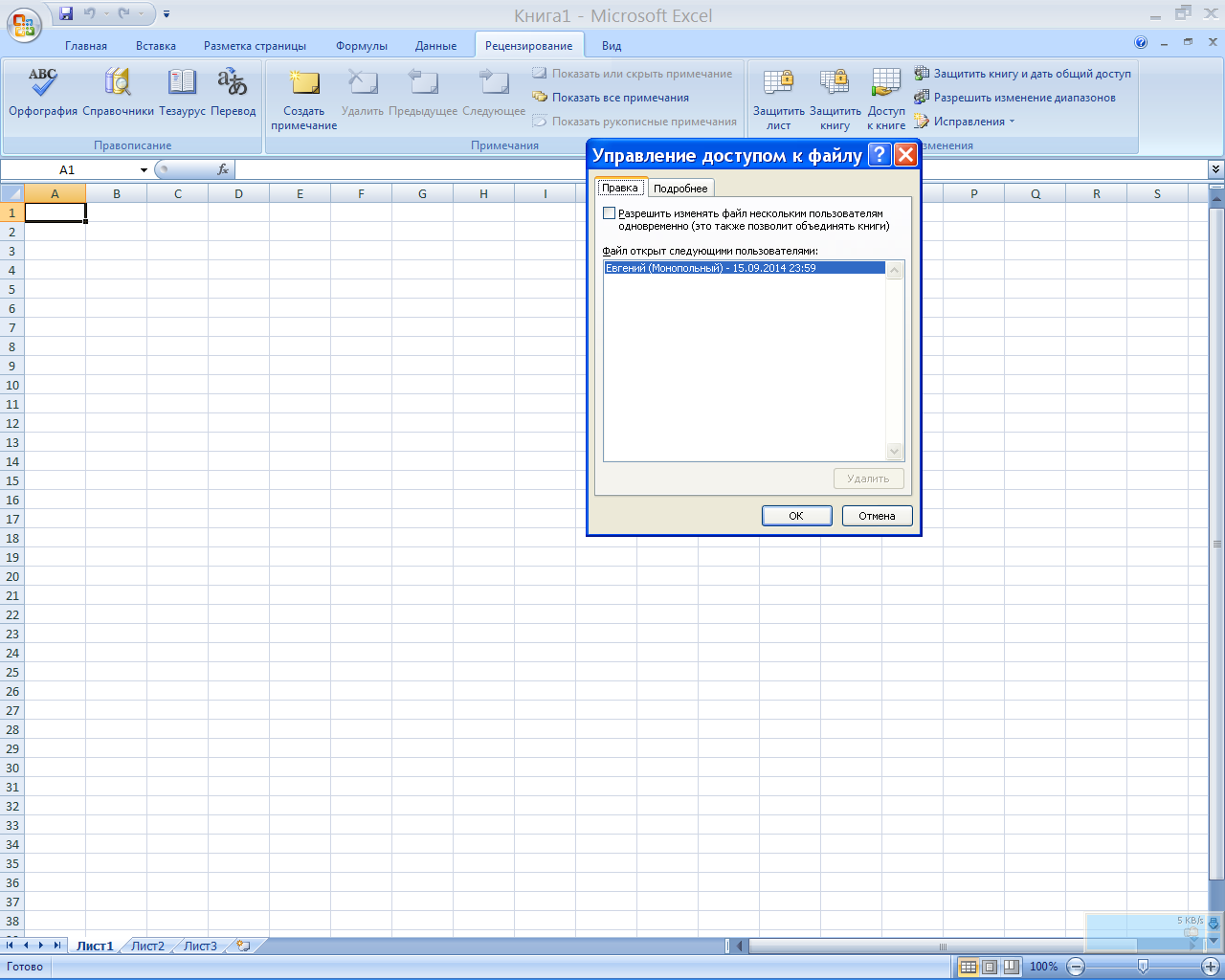Open the Справочники research tool
Viewport: 1225px width, 980px height.
click(118, 93)
